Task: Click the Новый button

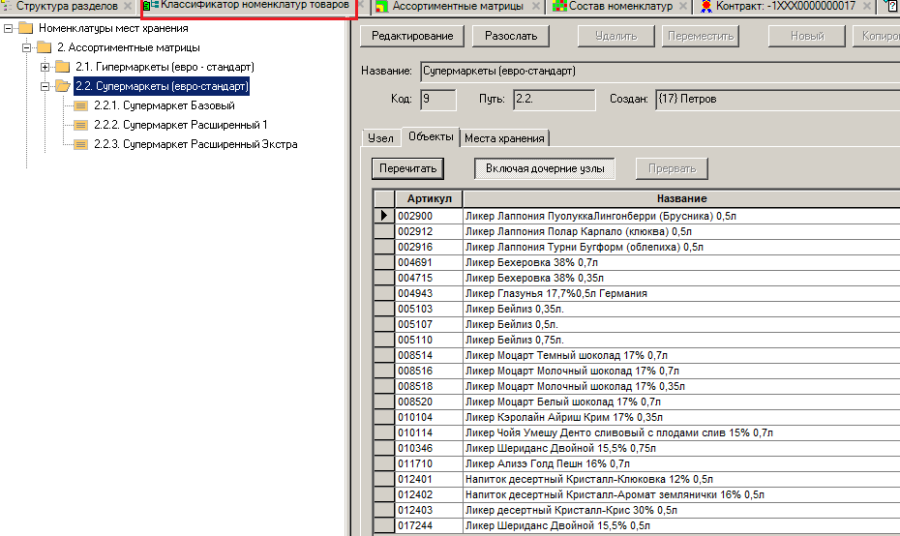Action: coord(806,36)
